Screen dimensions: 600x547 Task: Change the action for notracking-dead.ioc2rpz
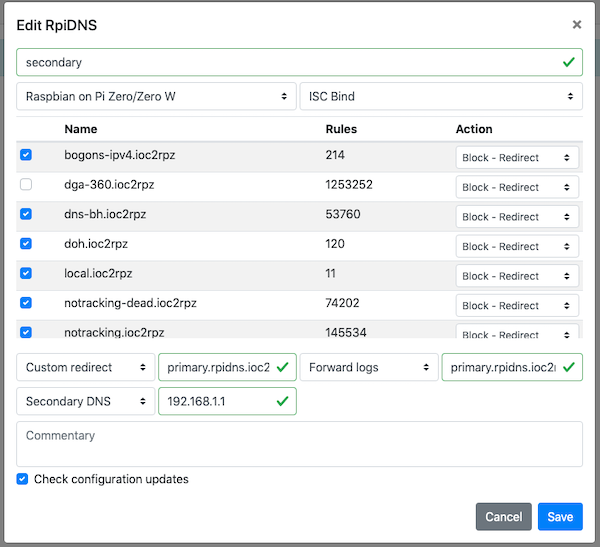point(517,305)
